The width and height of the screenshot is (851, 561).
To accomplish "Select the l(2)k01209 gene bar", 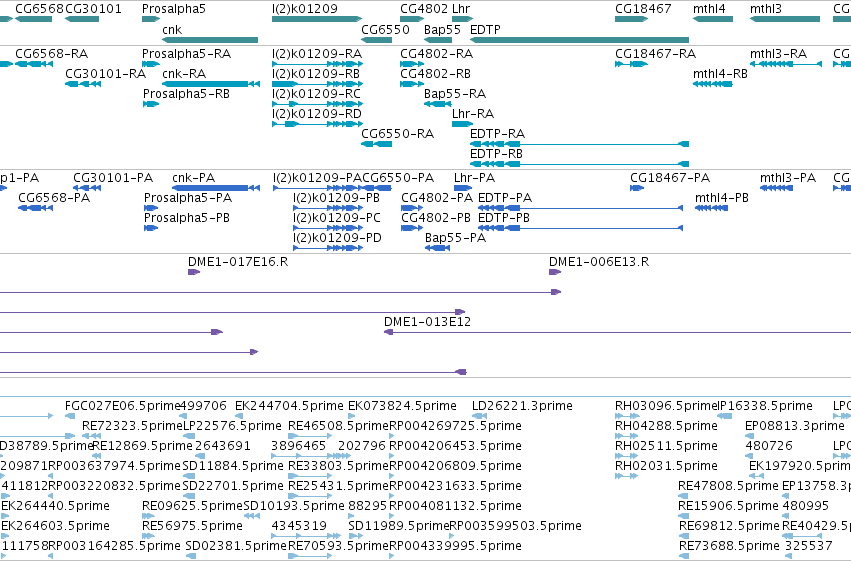I will pyautogui.click(x=317, y=19).
